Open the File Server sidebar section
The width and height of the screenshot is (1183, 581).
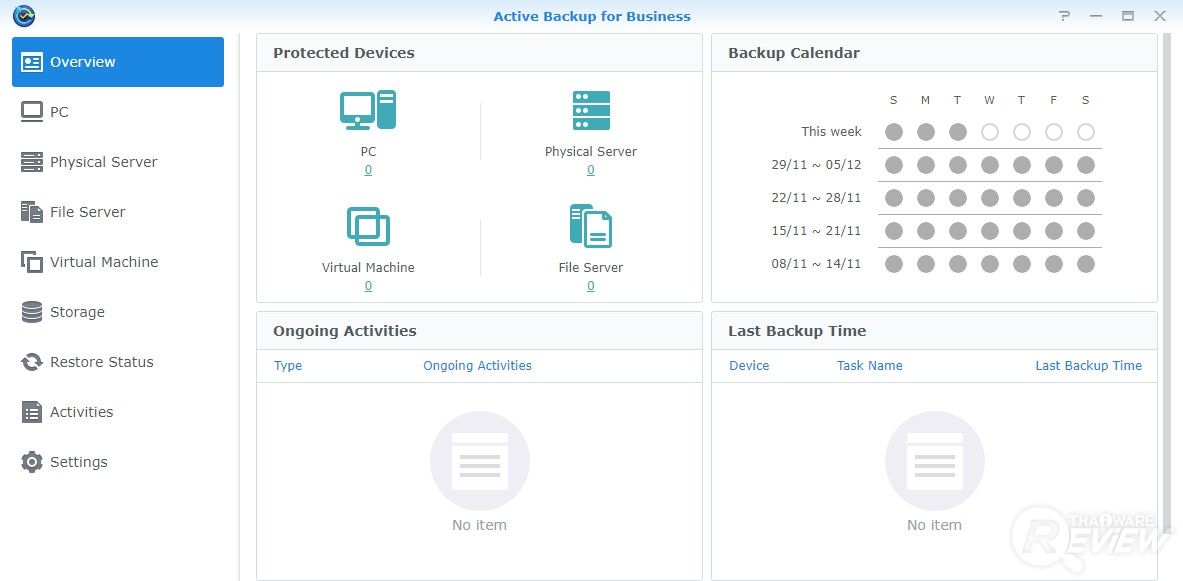pos(87,212)
